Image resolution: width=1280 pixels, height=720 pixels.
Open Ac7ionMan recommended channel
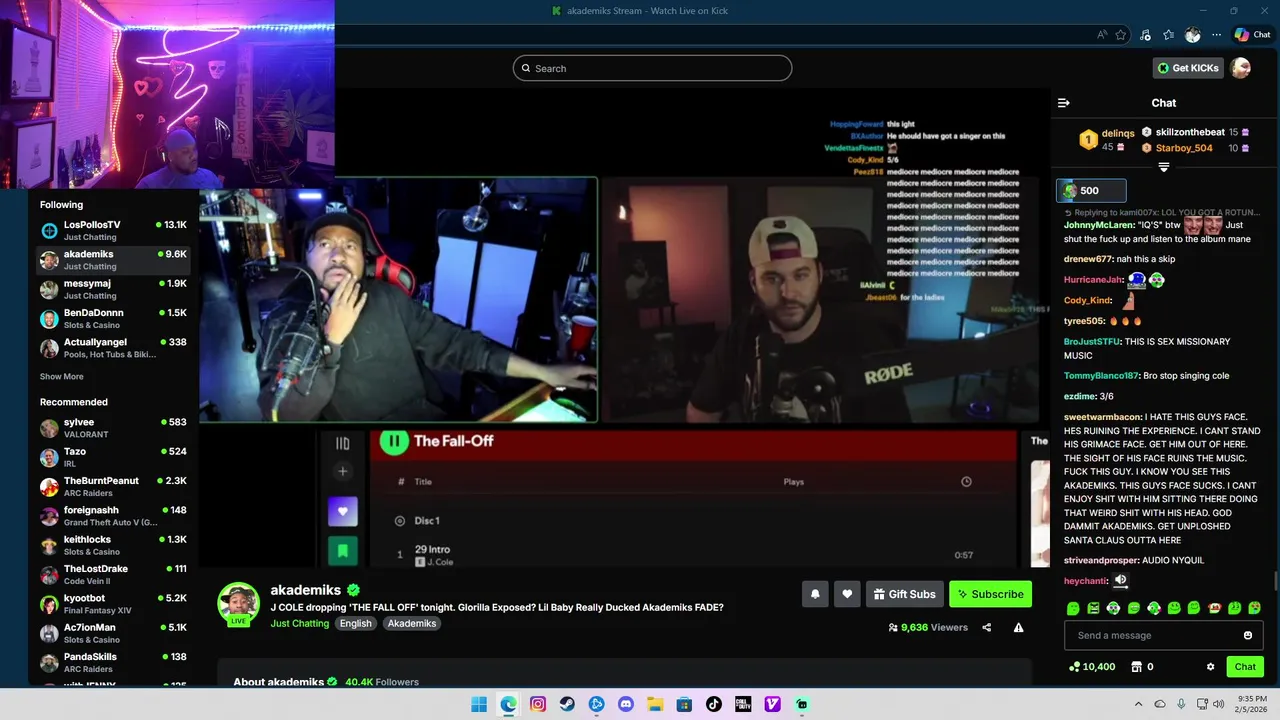click(x=112, y=633)
